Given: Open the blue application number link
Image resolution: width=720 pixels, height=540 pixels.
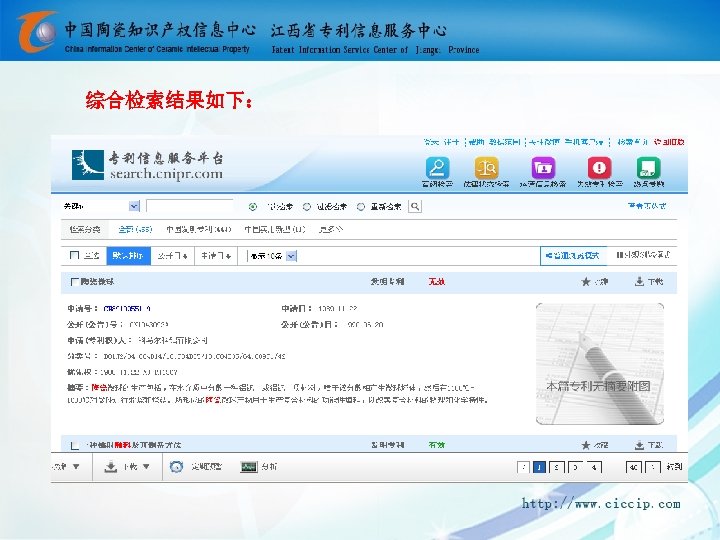Looking at the screenshot, I should coord(127,309).
